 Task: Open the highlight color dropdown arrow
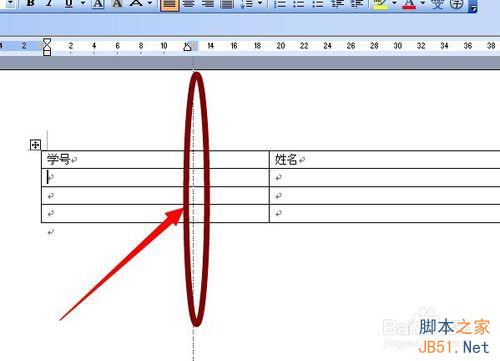[395, 3]
